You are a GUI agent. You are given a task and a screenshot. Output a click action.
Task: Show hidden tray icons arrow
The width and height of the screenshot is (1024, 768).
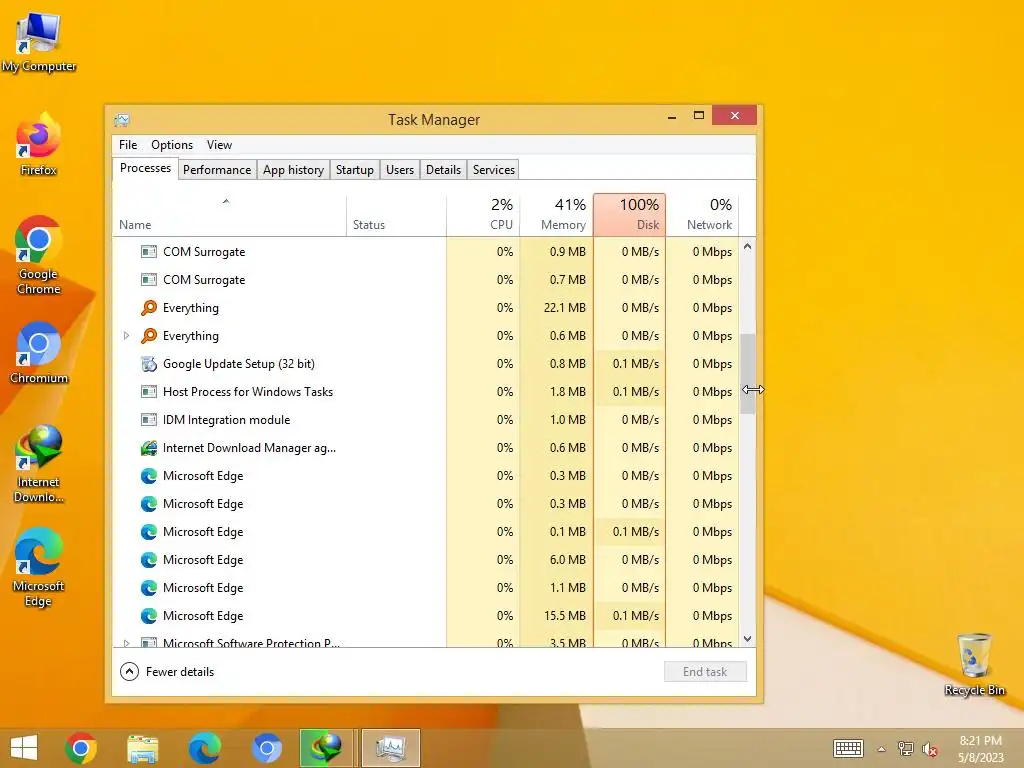pos(882,749)
